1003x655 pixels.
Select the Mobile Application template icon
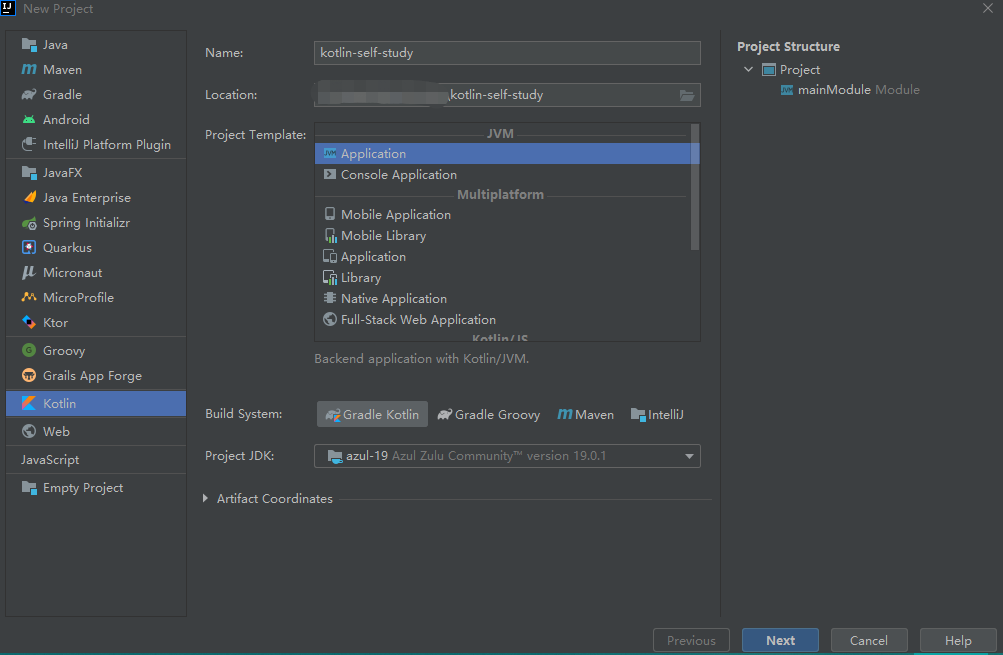point(329,214)
